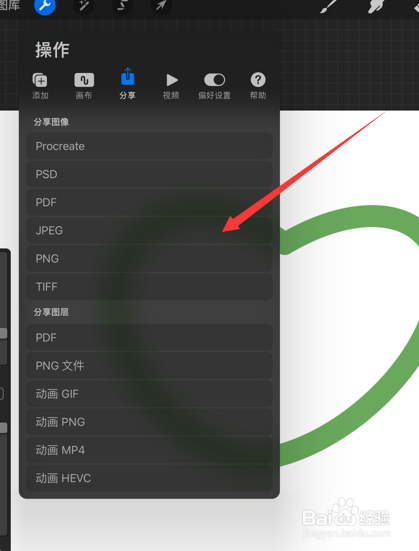
Task: Click the opacity slider handle on the left sidebar
Action: tap(3, 428)
